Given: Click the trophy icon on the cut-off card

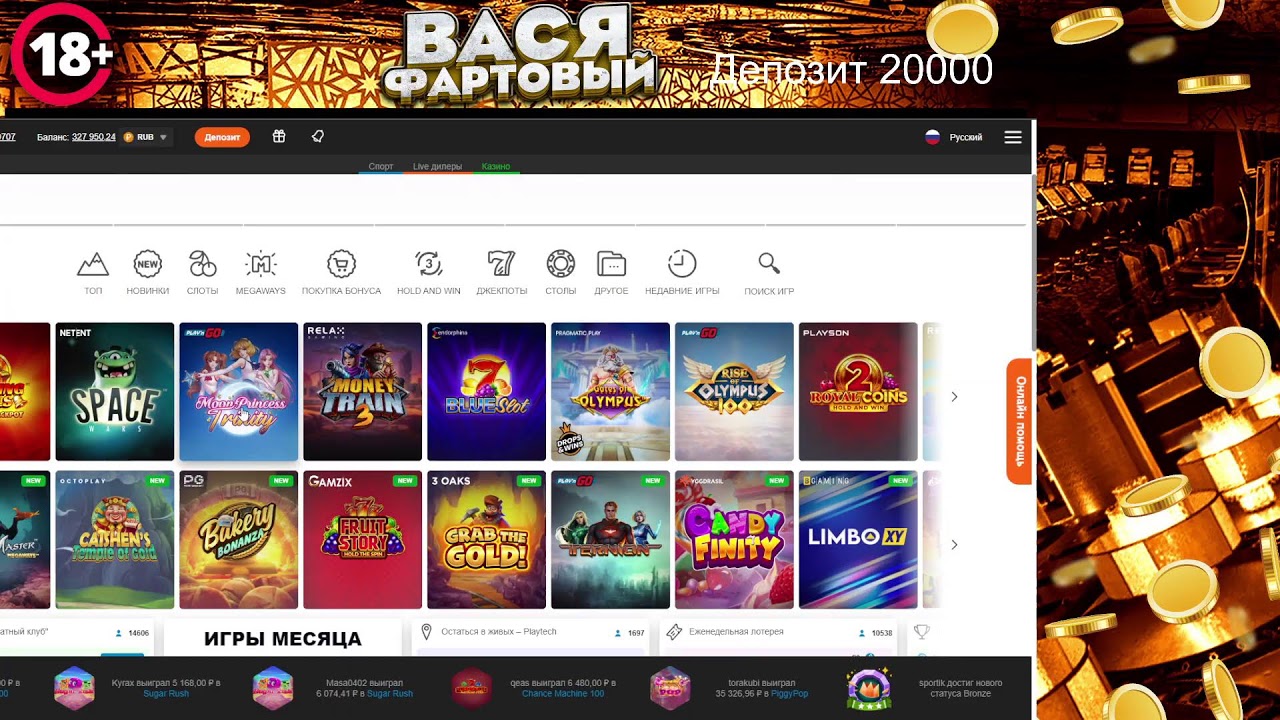Looking at the screenshot, I should point(922,632).
